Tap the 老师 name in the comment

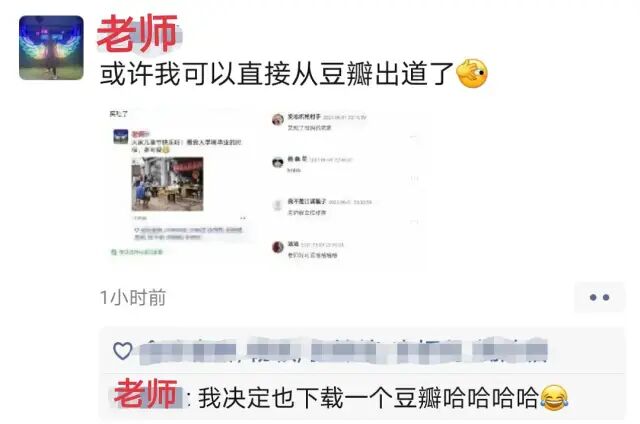[x=145, y=394]
